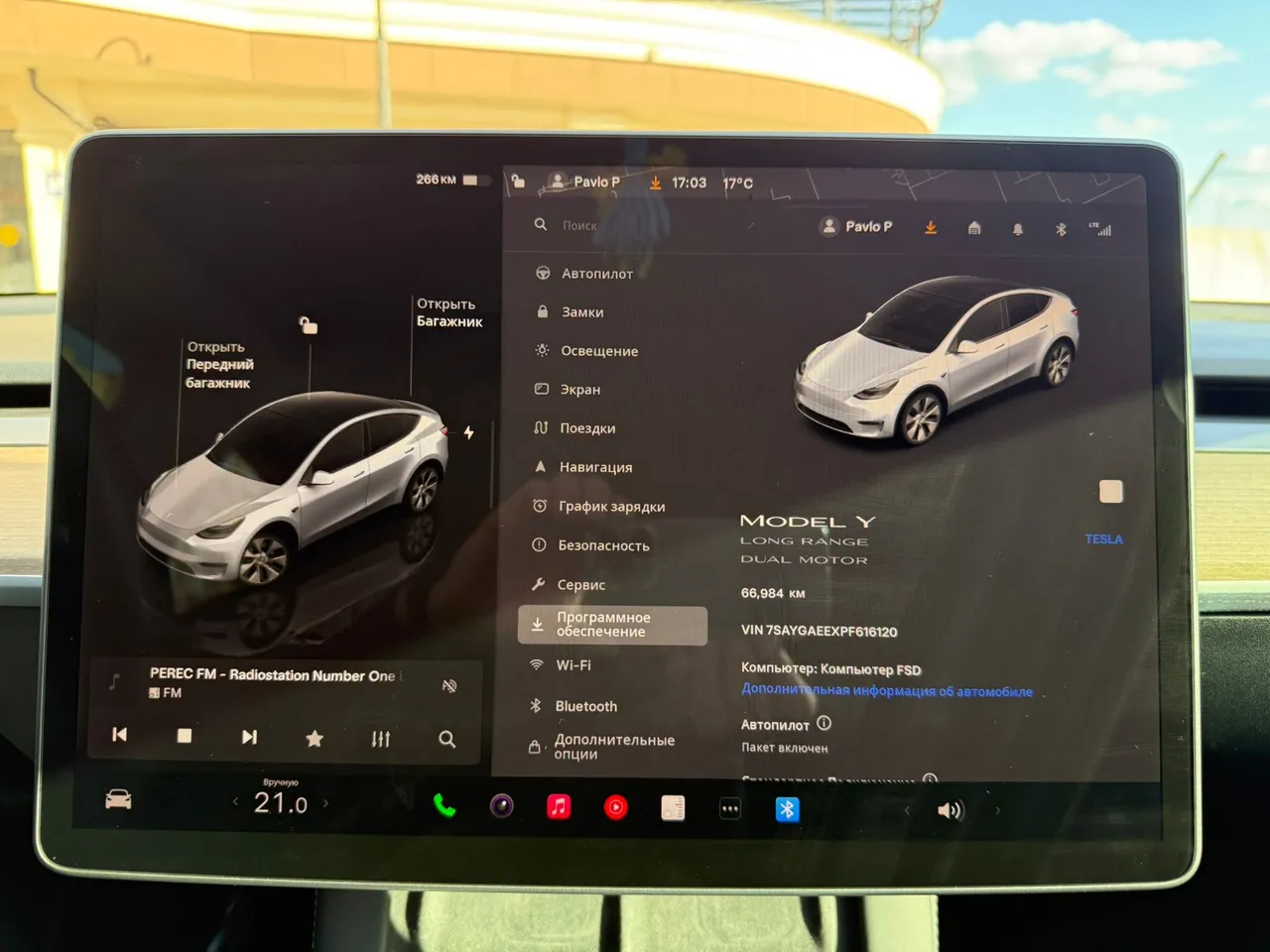The image size is (1270, 952).
Task: Raise cabin temperature from 21.0
Action: tap(325, 801)
